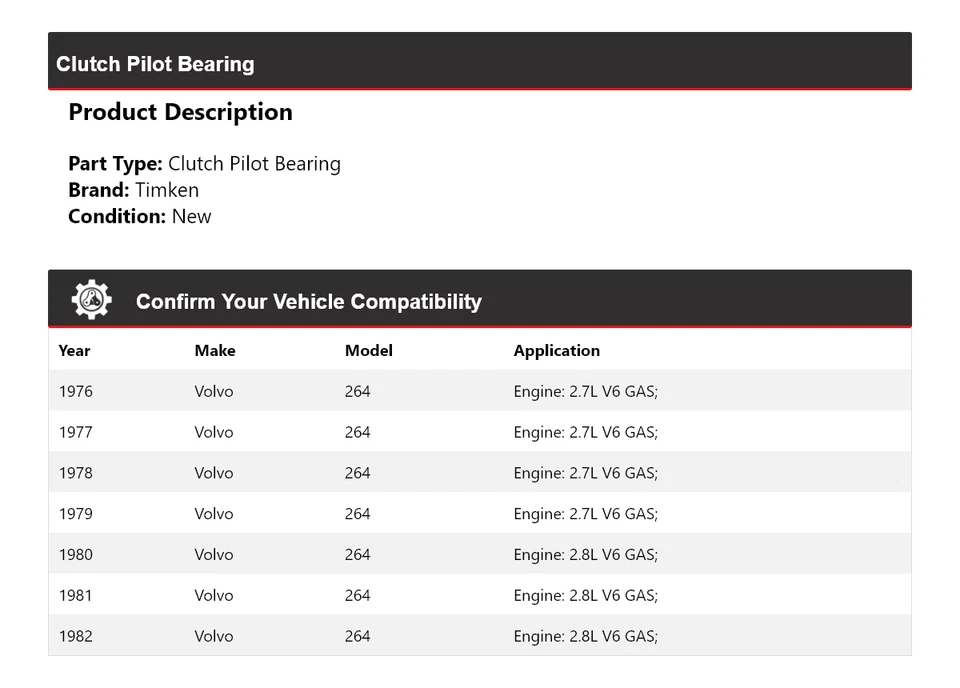This screenshot has width=960, height=688.
Task: Select the 1976 year cell
Action: click(x=75, y=392)
